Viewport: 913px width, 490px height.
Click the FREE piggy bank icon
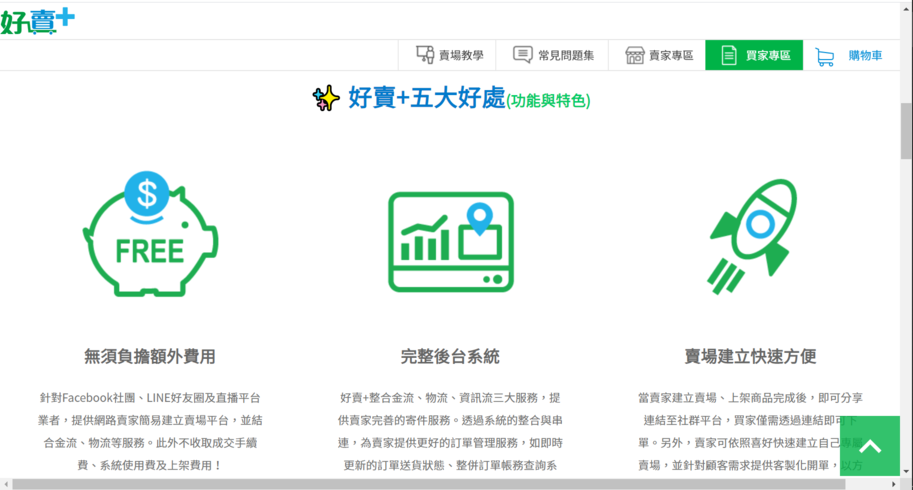150,235
